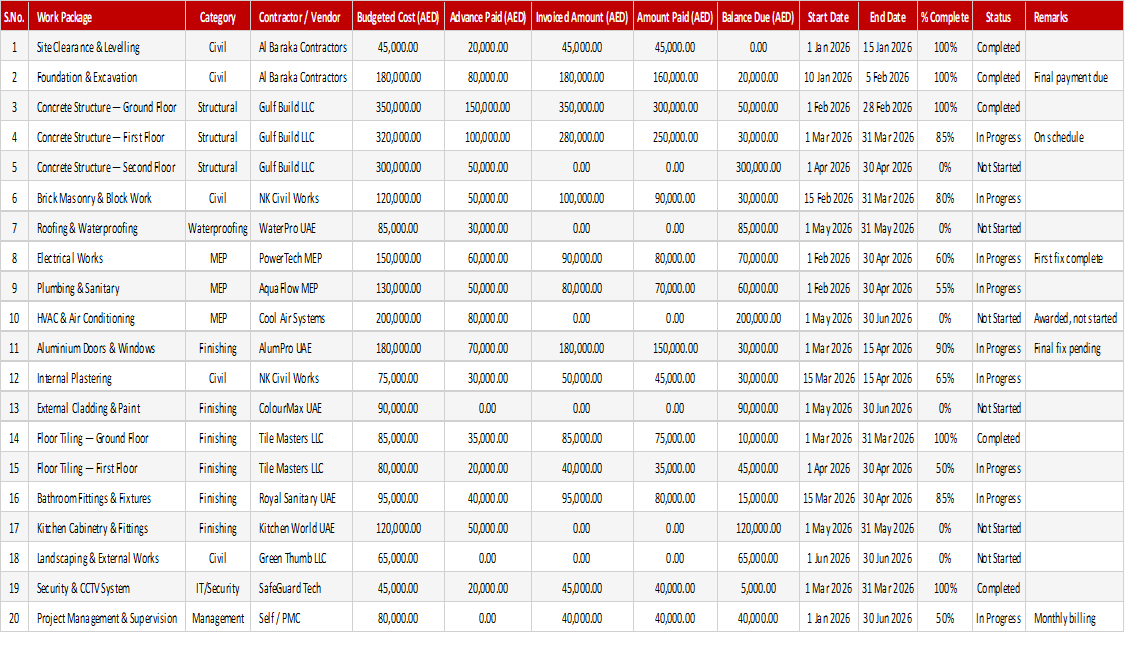Select the 'Management' category cell

coord(217,619)
